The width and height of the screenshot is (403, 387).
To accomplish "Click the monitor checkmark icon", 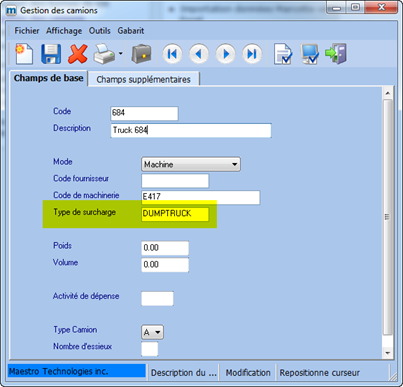I will point(310,54).
